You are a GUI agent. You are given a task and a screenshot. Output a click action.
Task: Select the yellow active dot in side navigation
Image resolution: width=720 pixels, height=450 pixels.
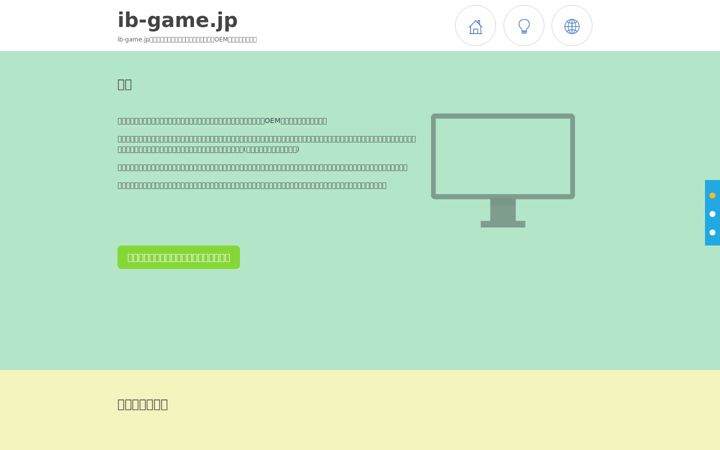(712, 196)
